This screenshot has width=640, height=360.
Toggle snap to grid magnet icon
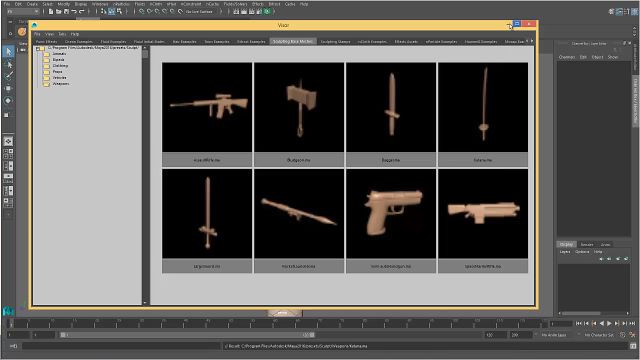click(x=142, y=11)
